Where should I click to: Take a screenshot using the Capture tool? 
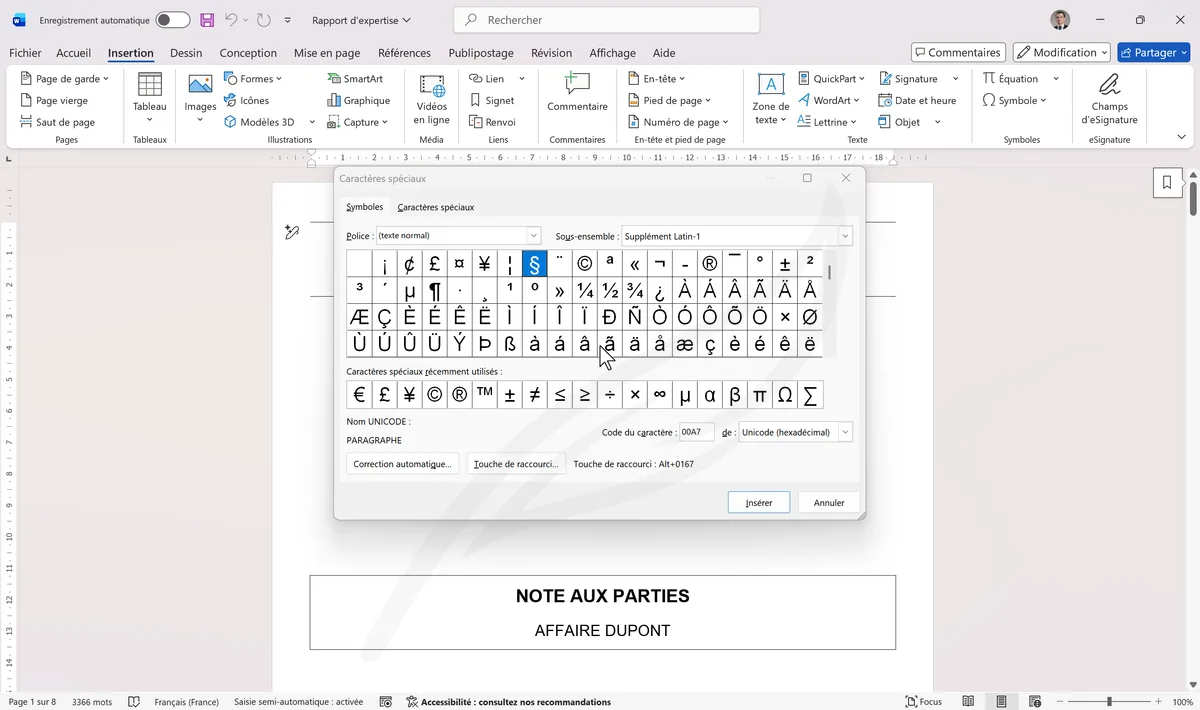point(356,121)
